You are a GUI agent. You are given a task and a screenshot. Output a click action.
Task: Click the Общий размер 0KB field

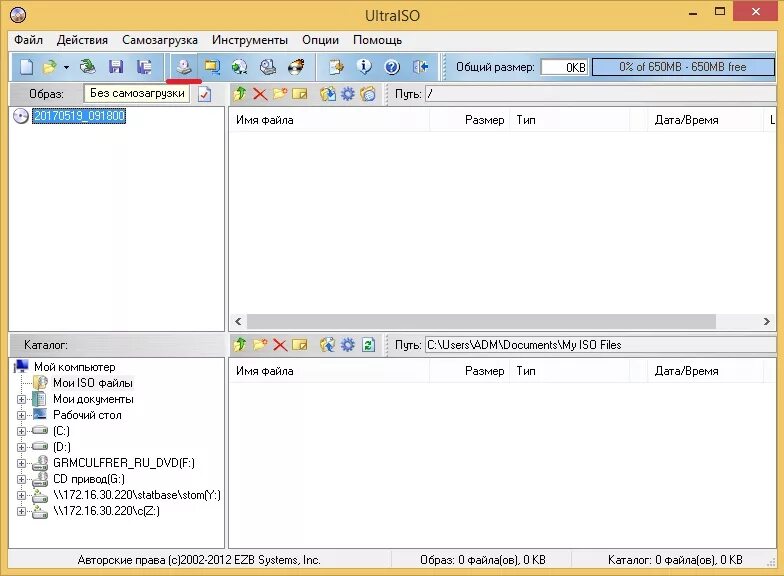(564, 67)
